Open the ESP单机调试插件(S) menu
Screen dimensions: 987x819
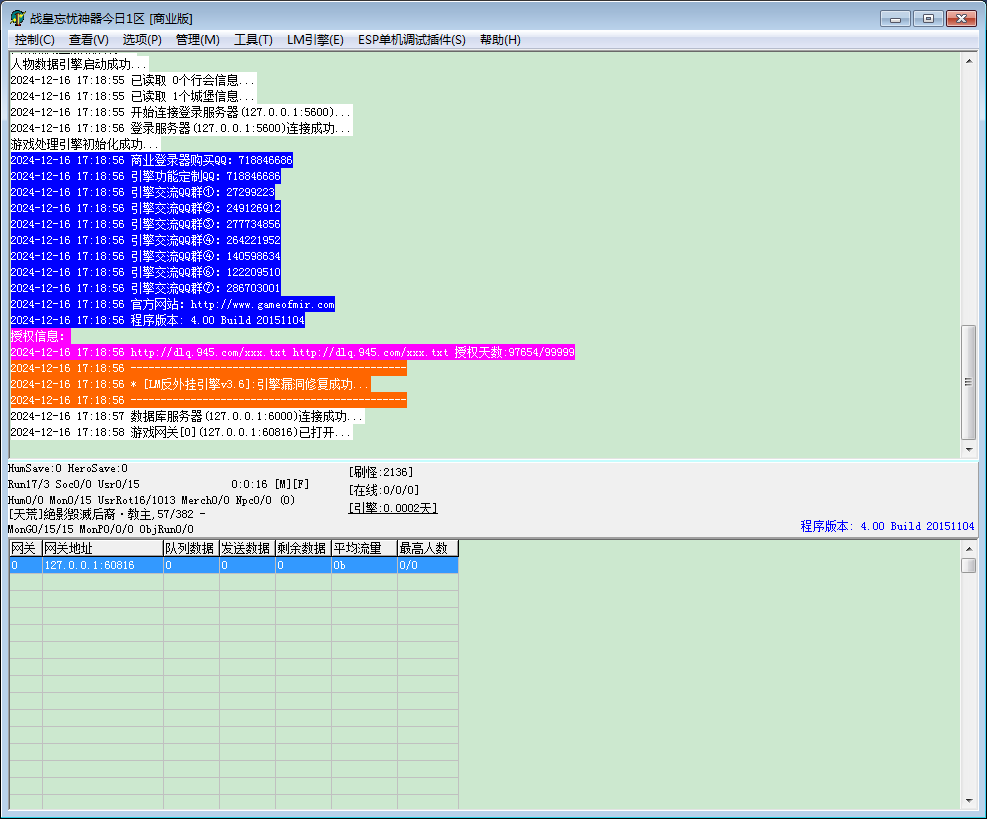(412, 40)
